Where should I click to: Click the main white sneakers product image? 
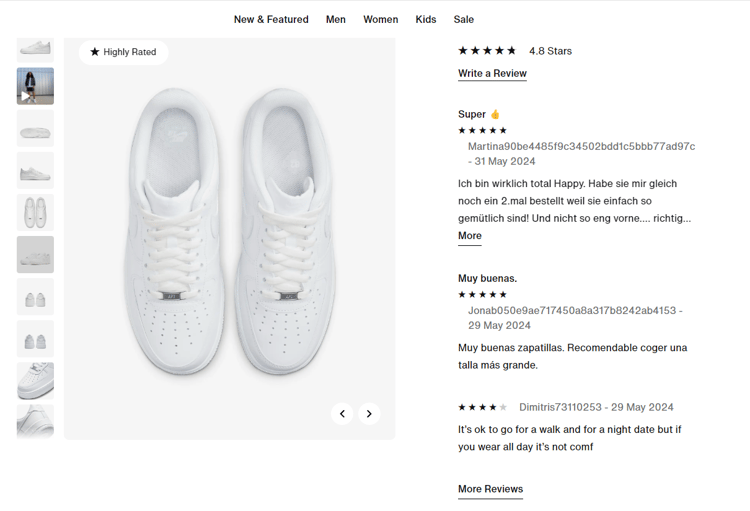pyautogui.click(x=229, y=230)
